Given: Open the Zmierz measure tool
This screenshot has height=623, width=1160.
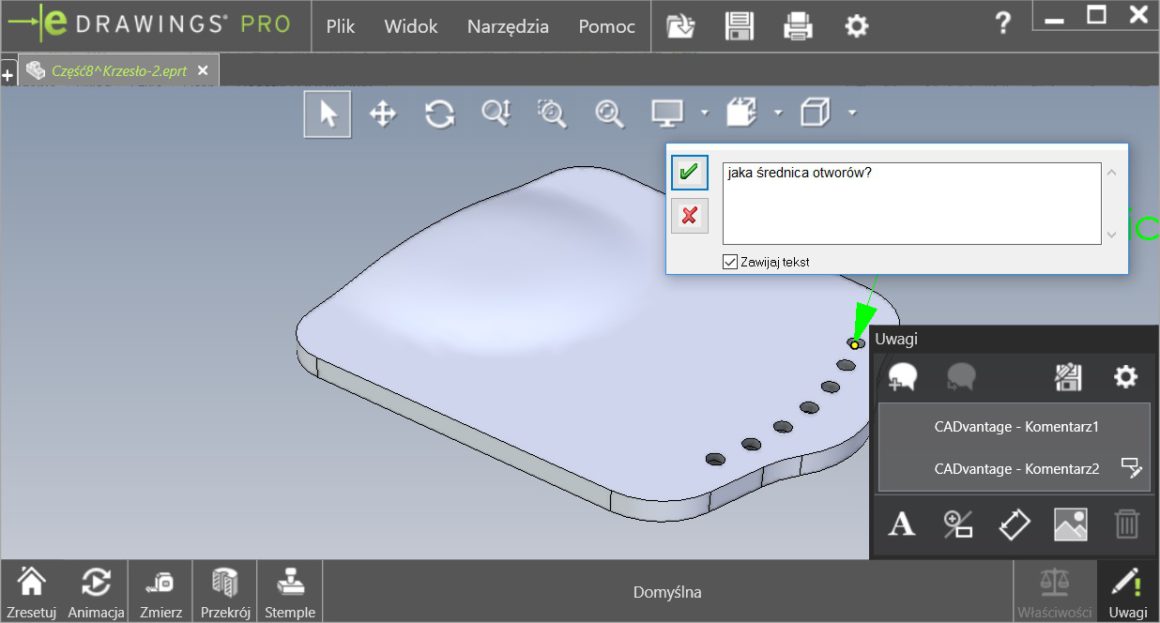Looking at the screenshot, I should 160,588.
